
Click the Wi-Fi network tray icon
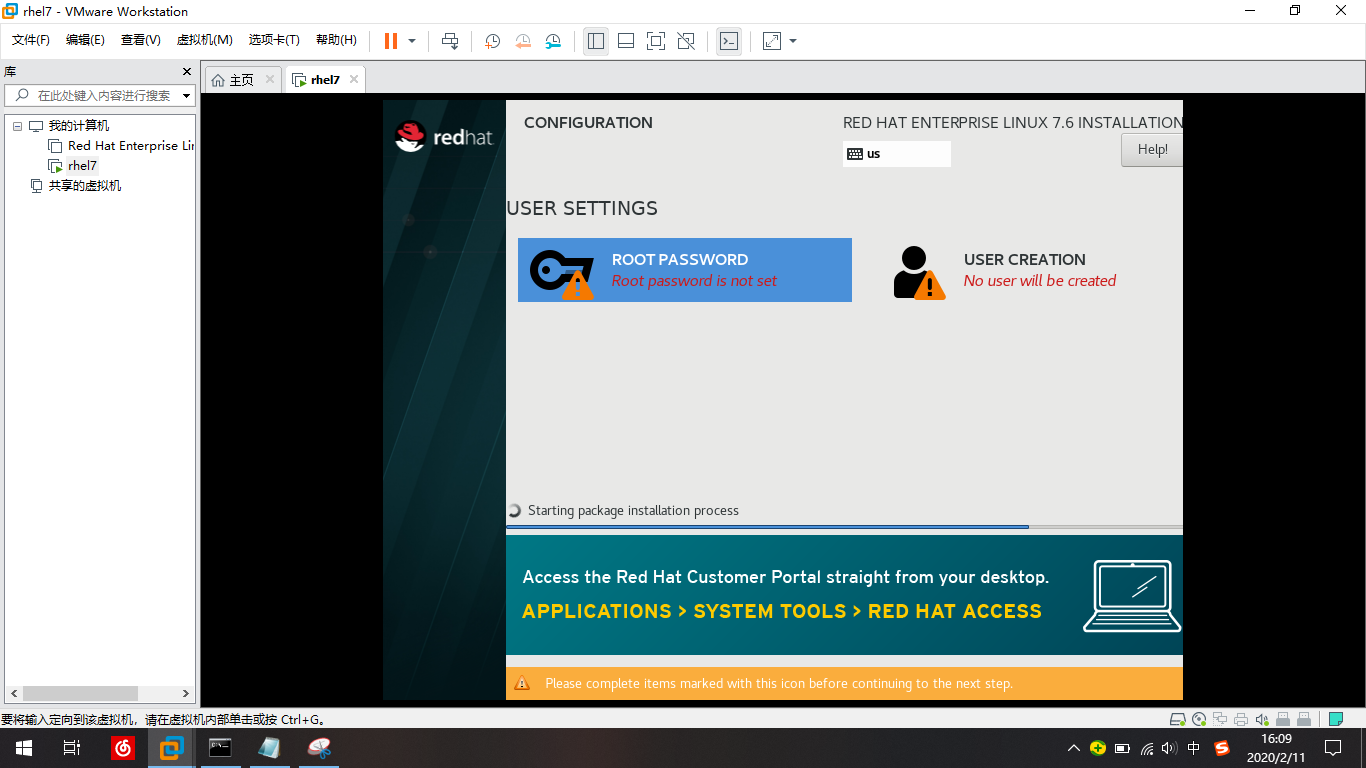click(x=1146, y=748)
